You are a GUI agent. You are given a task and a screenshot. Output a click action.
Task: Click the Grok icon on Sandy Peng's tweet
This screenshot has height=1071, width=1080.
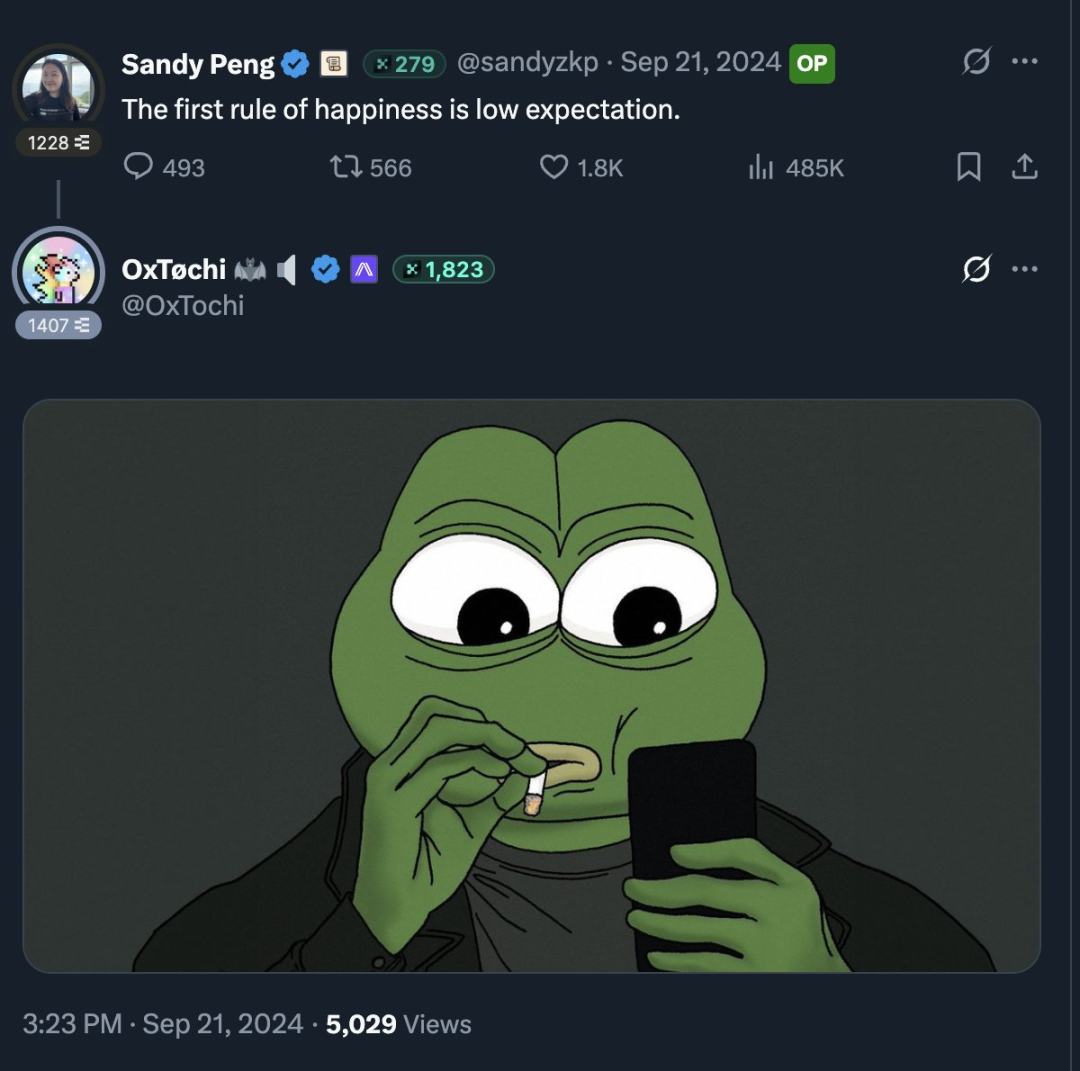pos(976,62)
